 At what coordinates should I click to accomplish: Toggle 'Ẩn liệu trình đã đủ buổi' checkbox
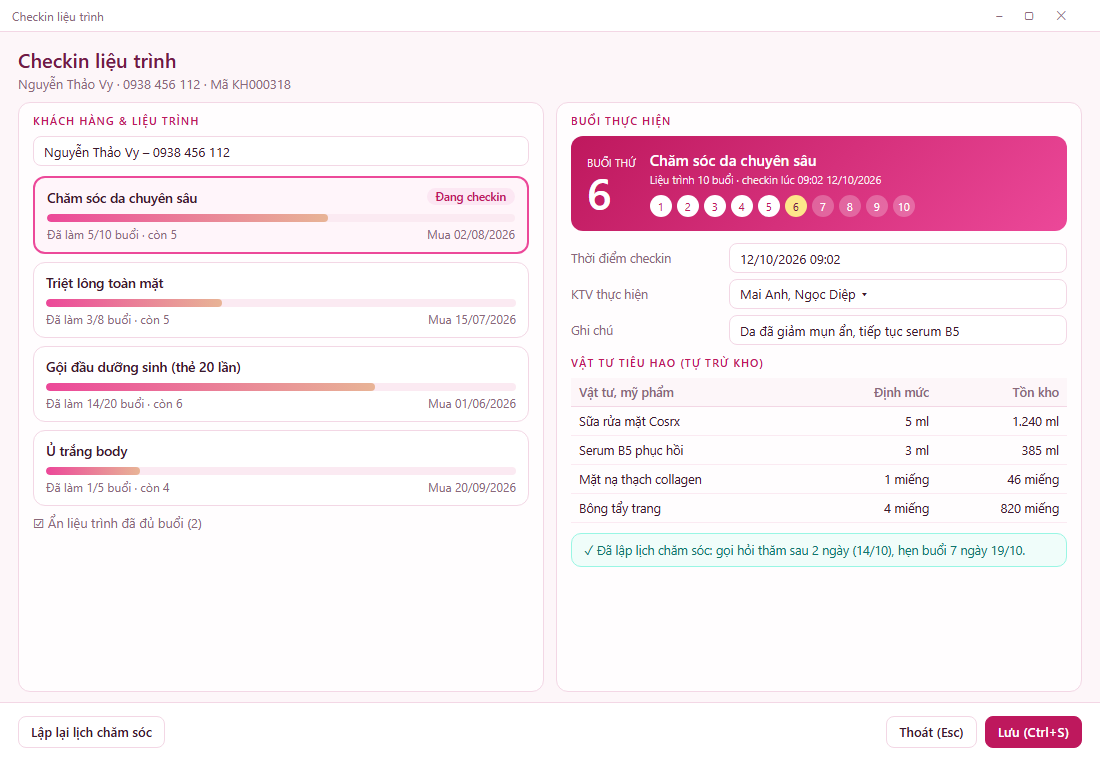coord(39,524)
